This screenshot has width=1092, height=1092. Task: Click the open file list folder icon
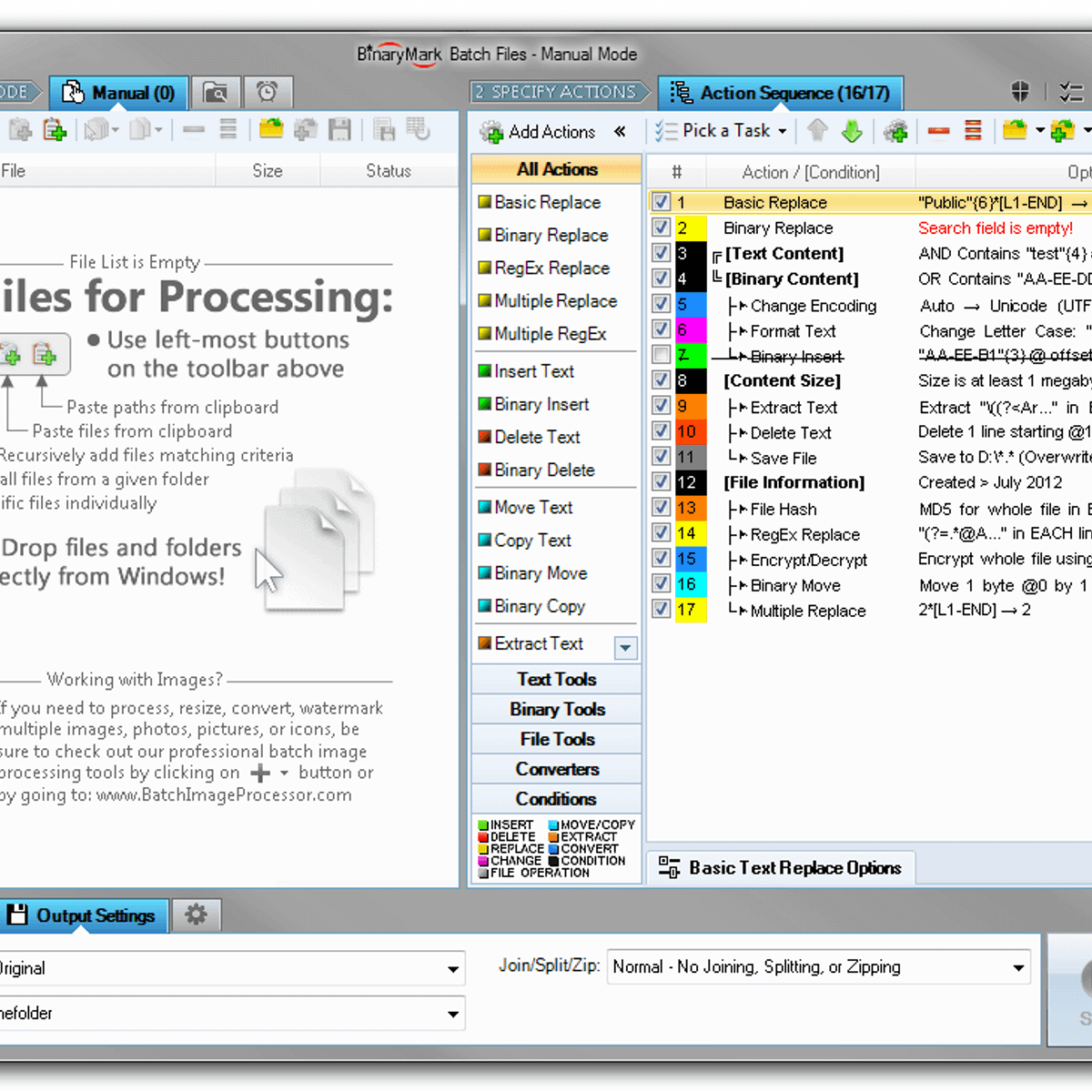point(270,130)
